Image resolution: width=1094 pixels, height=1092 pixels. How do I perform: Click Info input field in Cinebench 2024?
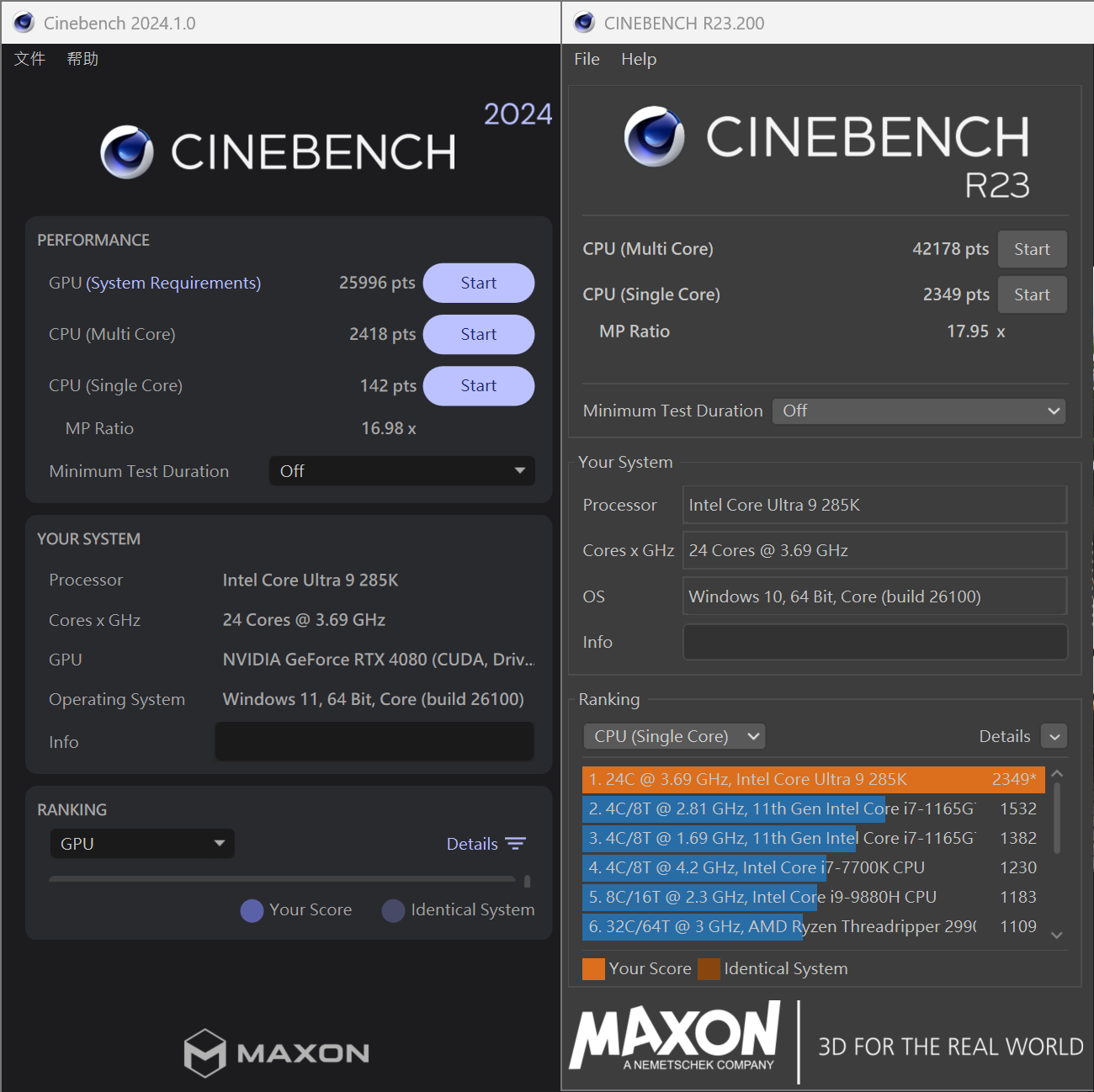coord(374,741)
